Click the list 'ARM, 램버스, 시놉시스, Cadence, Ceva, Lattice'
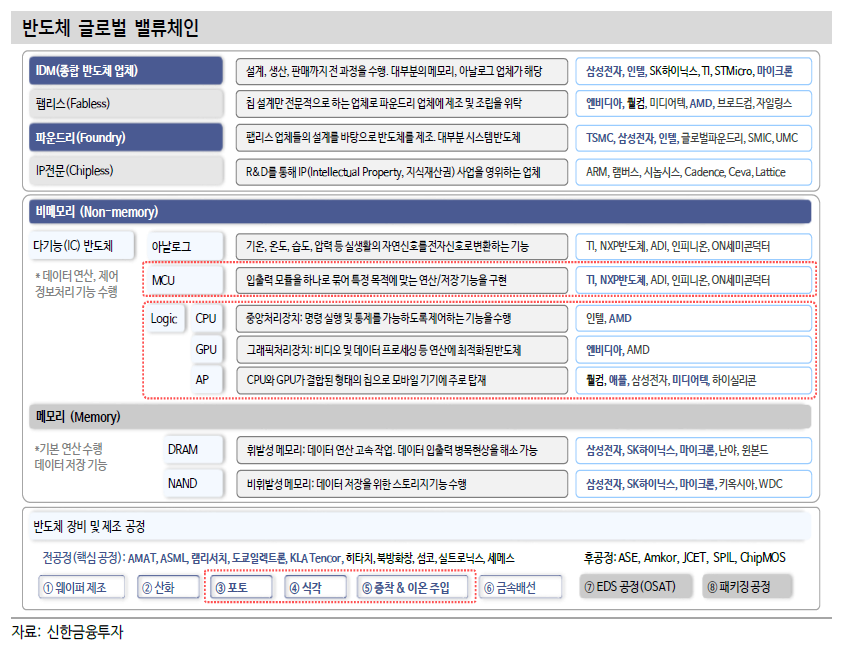843x648 pixels. (x=694, y=172)
